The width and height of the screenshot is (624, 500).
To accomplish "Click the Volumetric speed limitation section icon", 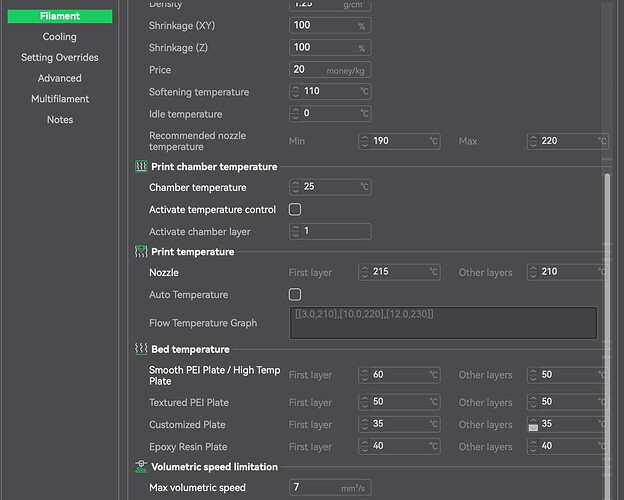I will click(141, 467).
